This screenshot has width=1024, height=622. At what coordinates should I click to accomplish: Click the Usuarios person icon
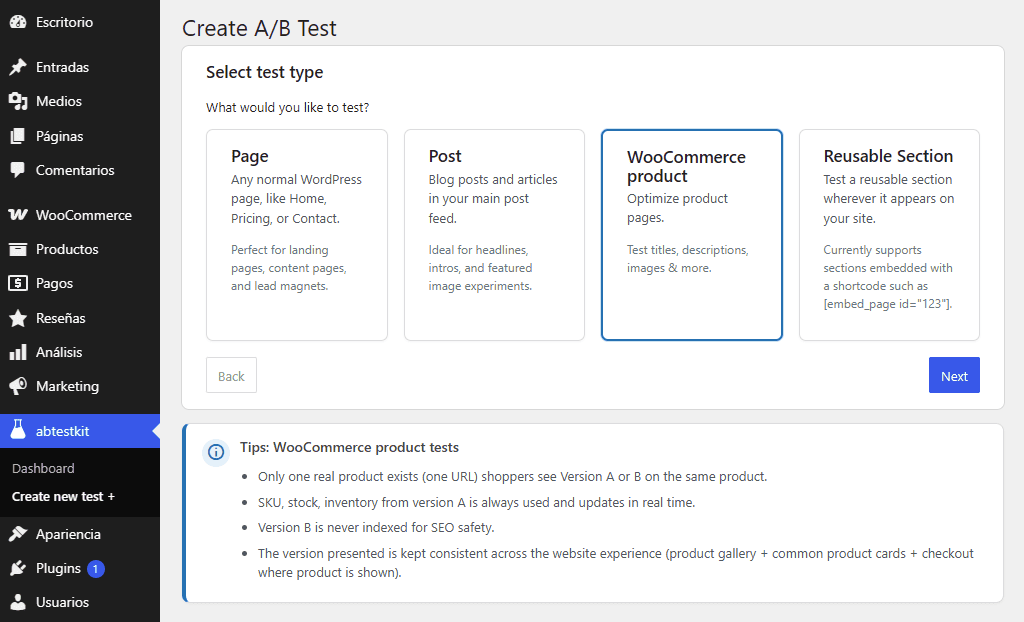pos(18,602)
